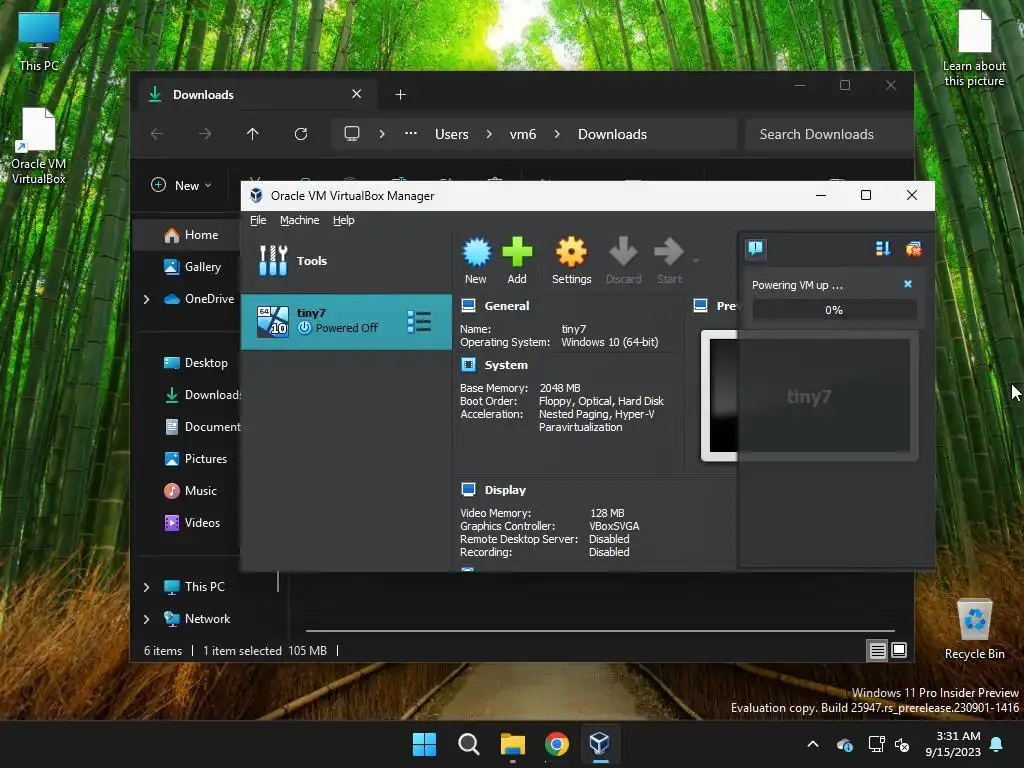Open the tiny7 machine tools list icon

point(419,321)
